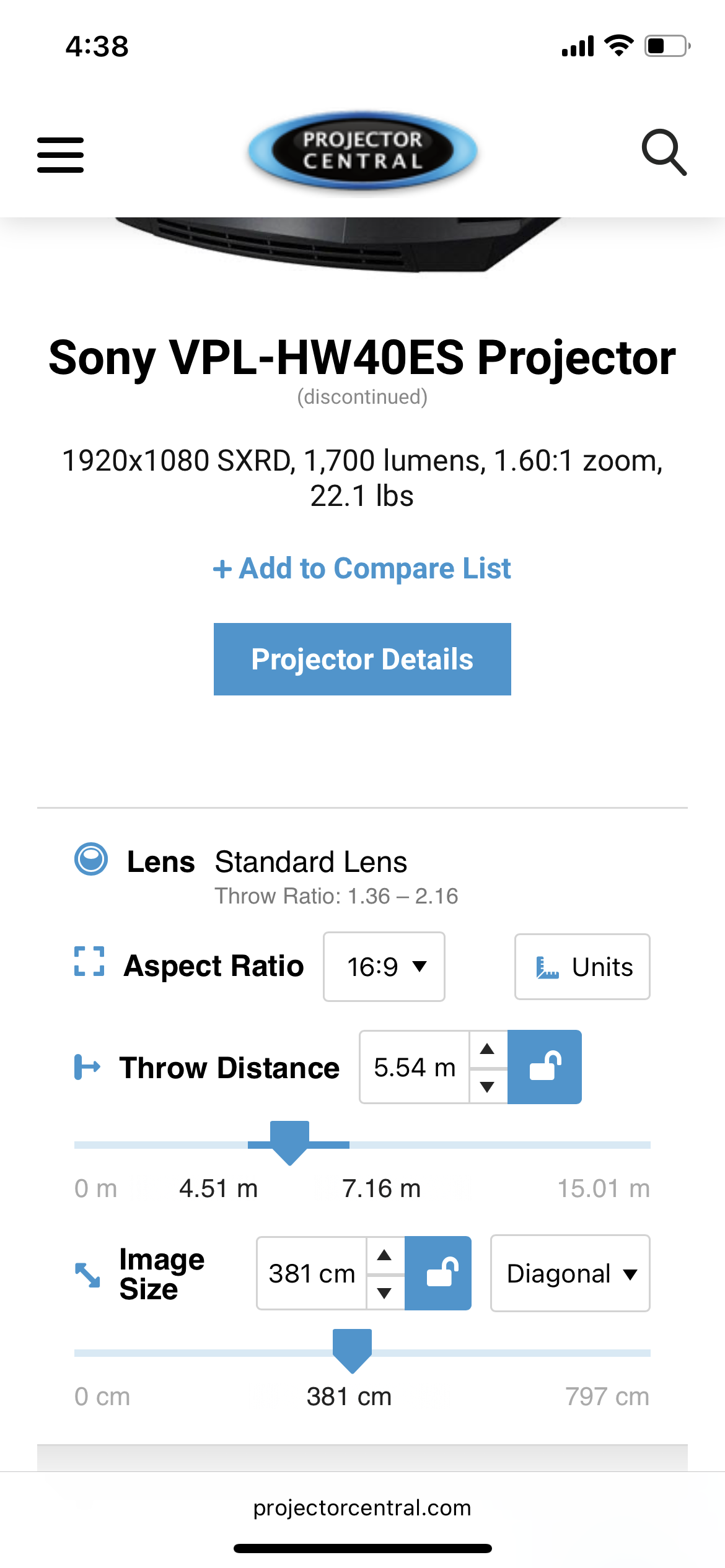Click the Throw Distance arrow icon

point(87,1066)
